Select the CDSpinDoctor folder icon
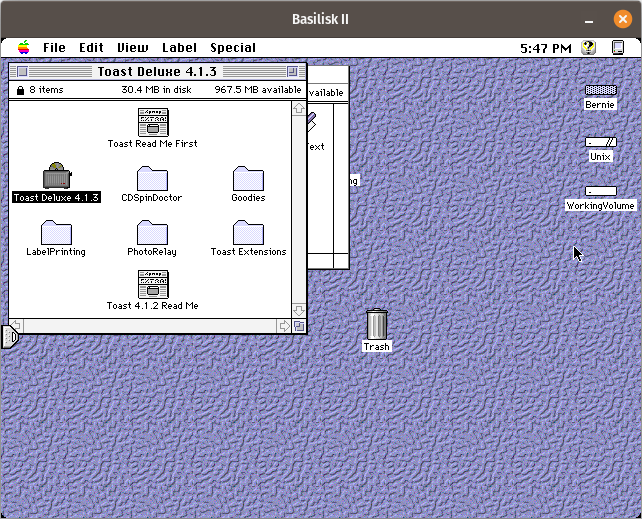 152,178
